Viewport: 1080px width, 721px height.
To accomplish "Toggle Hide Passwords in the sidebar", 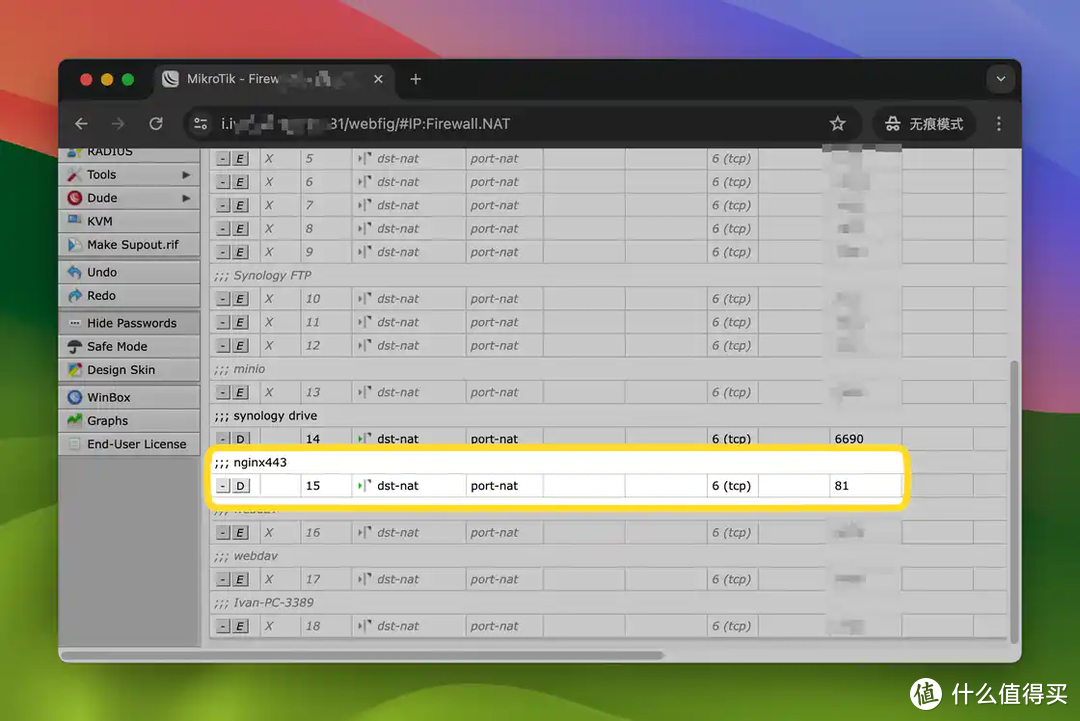I will coord(131,323).
